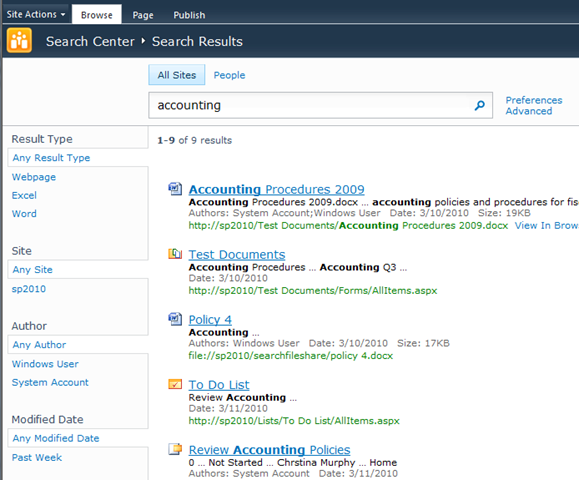Refine results by Windows User author
Image resolution: width=579 pixels, height=480 pixels.
point(45,364)
